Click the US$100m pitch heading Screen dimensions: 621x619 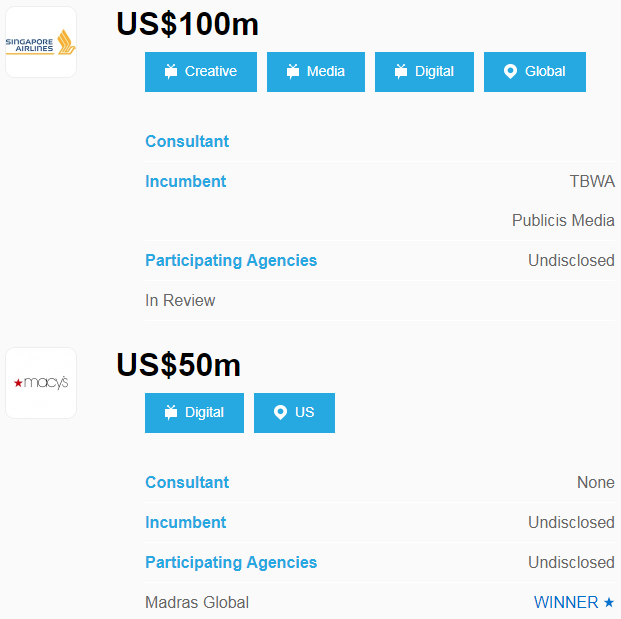pos(188,23)
